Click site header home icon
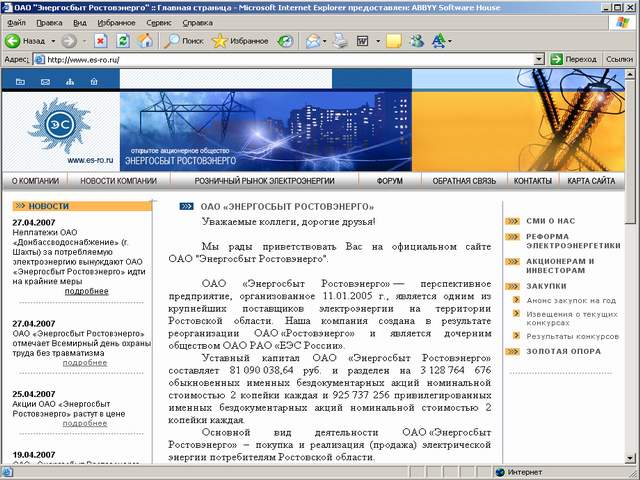This screenshot has width=640, height=480. (x=94, y=82)
